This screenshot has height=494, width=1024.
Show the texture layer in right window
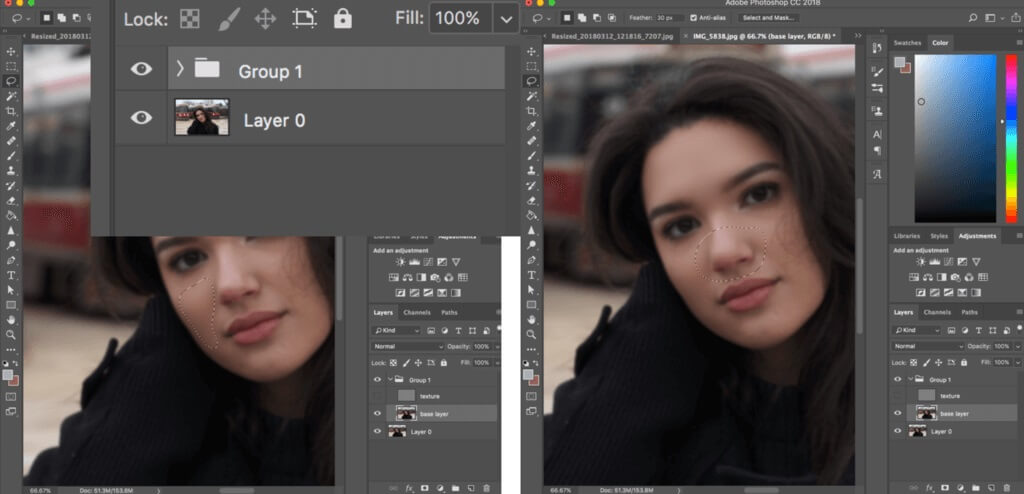tap(897, 395)
